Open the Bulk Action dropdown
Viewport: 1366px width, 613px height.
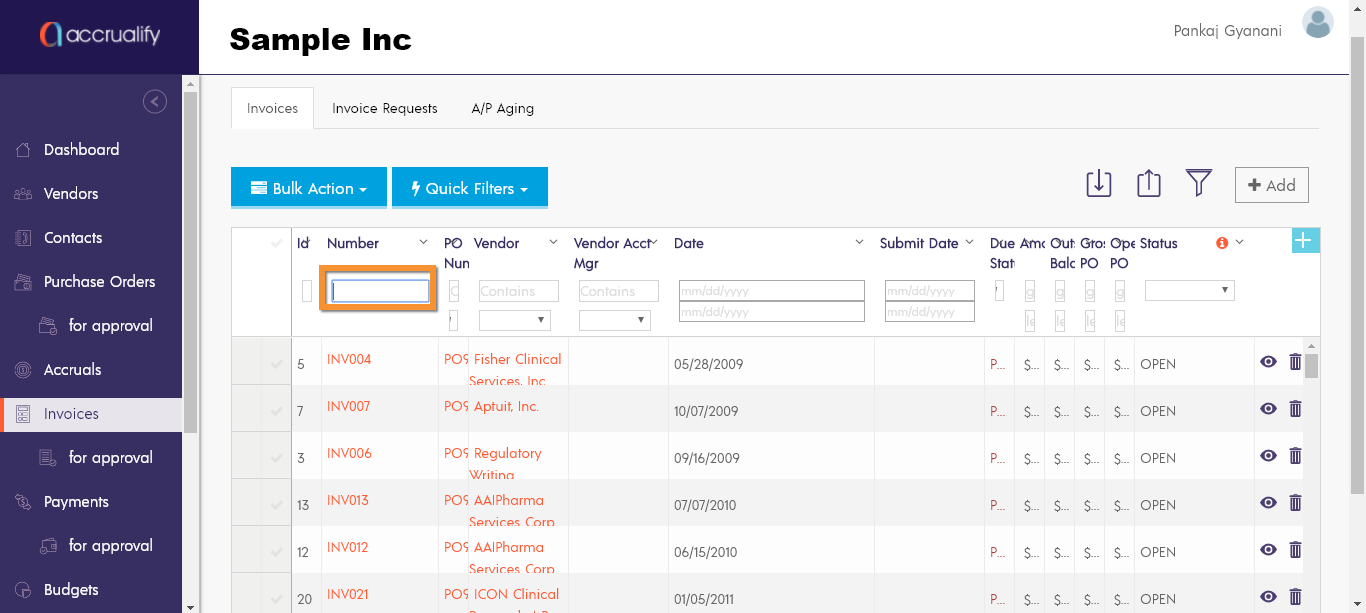(308, 188)
